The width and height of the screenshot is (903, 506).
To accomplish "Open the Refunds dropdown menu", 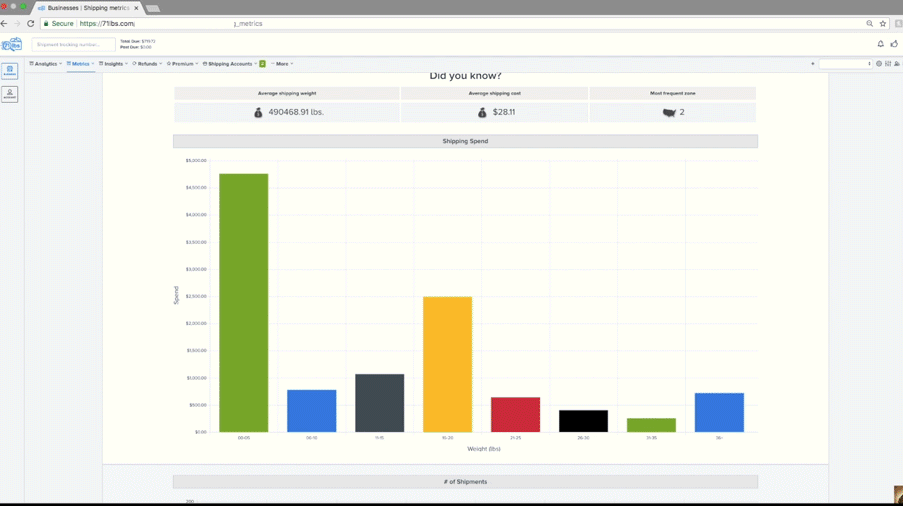I will click(x=147, y=64).
